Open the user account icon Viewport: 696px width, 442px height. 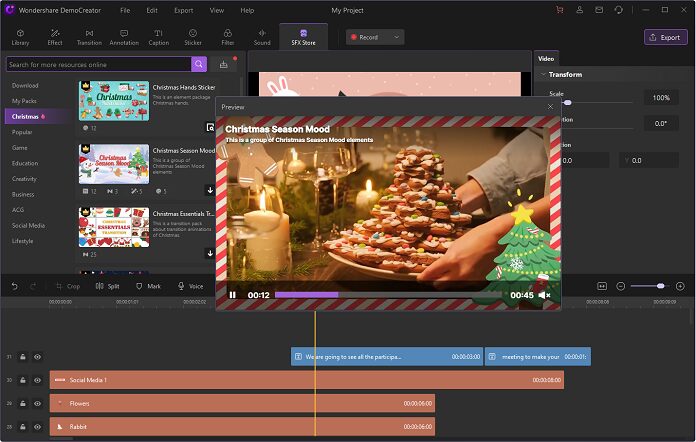(579, 10)
